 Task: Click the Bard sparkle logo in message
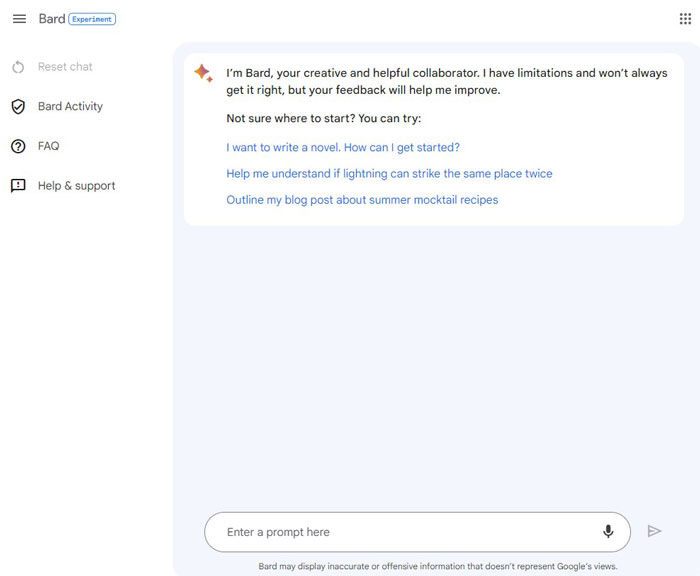(x=204, y=73)
